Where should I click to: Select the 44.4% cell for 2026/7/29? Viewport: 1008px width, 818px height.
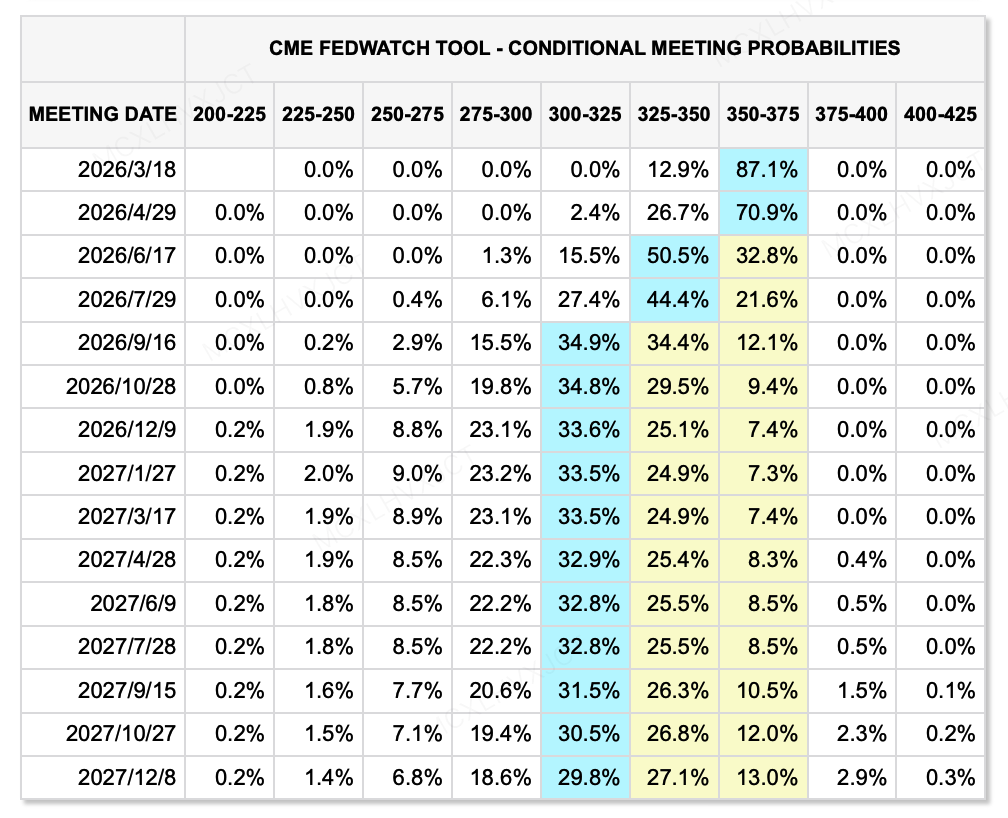coord(674,300)
